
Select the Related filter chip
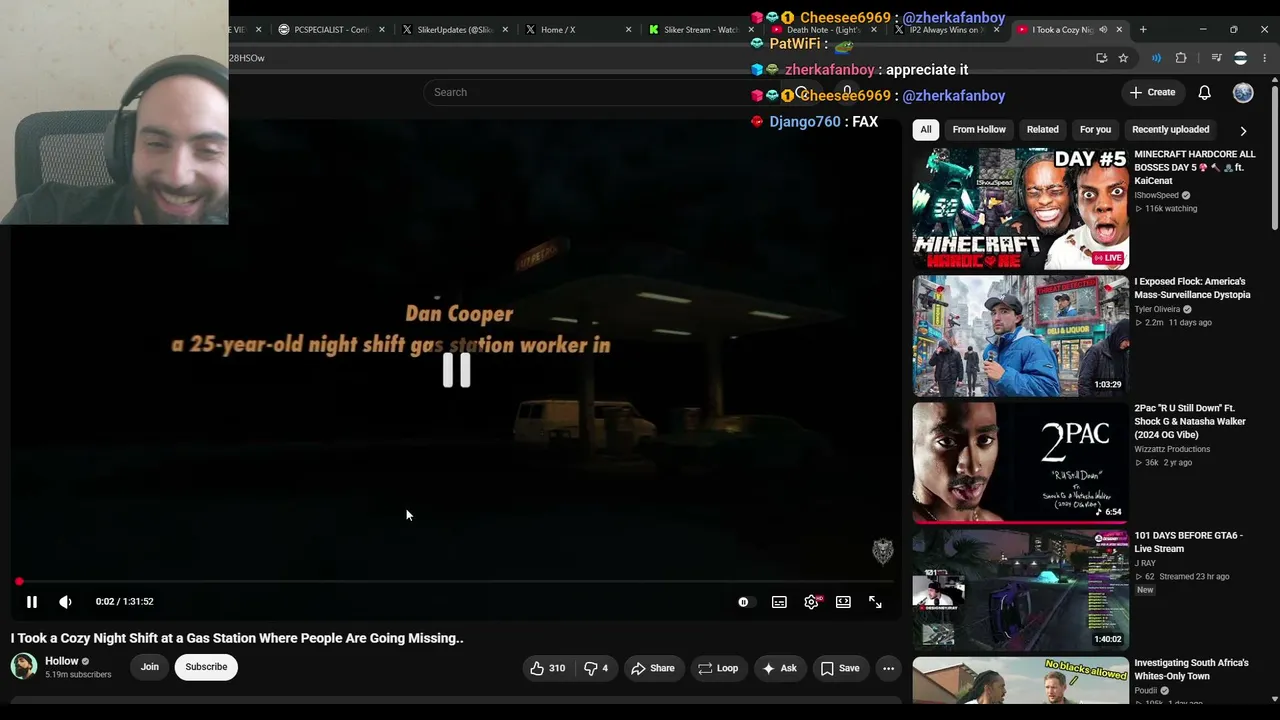click(x=1042, y=129)
